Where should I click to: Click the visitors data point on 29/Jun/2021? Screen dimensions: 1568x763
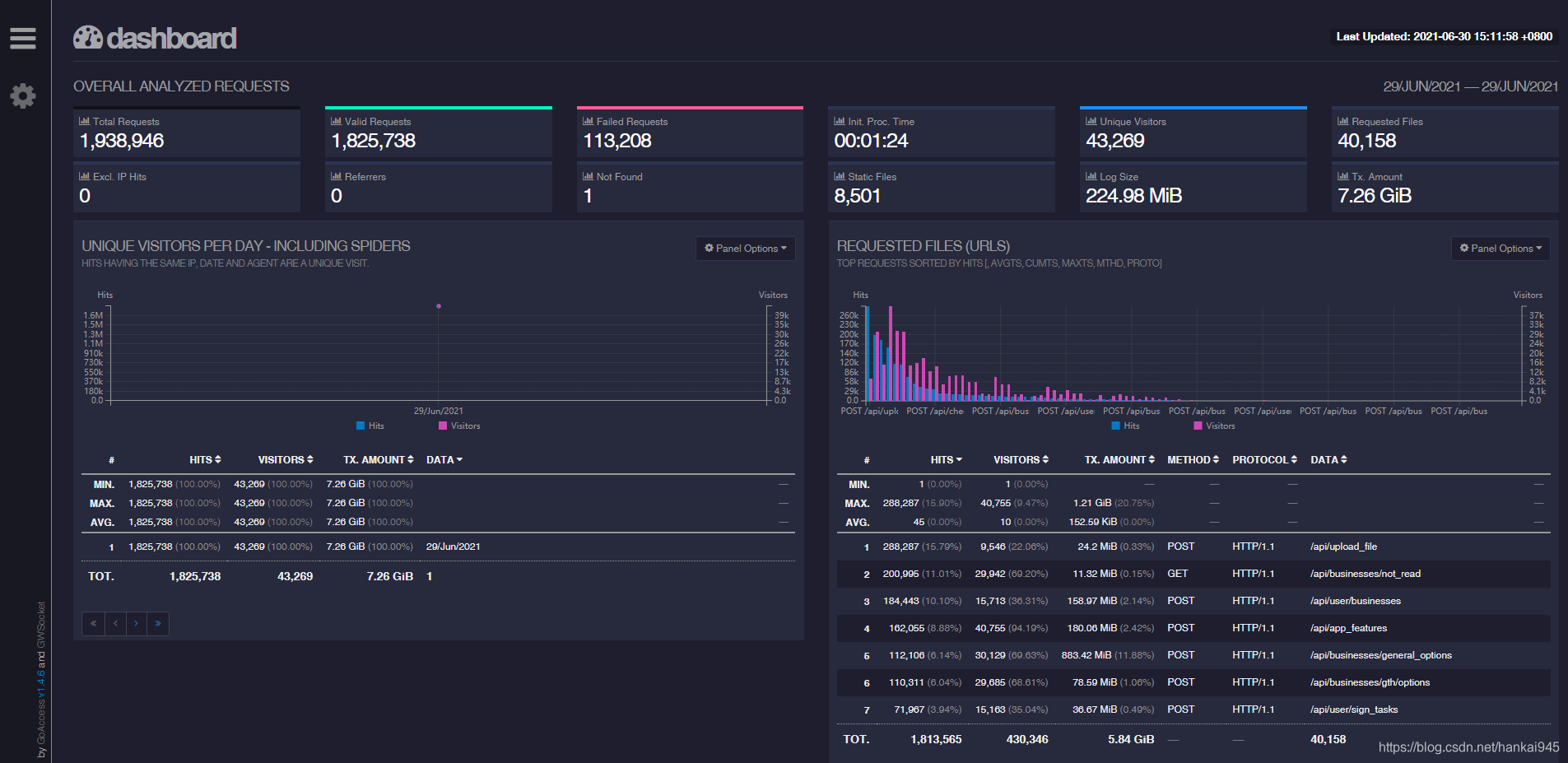click(x=439, y=306)
